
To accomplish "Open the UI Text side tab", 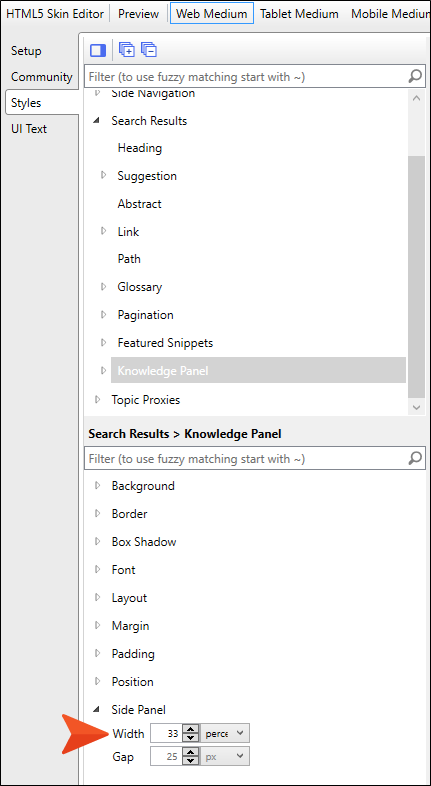I will (29, 129).
